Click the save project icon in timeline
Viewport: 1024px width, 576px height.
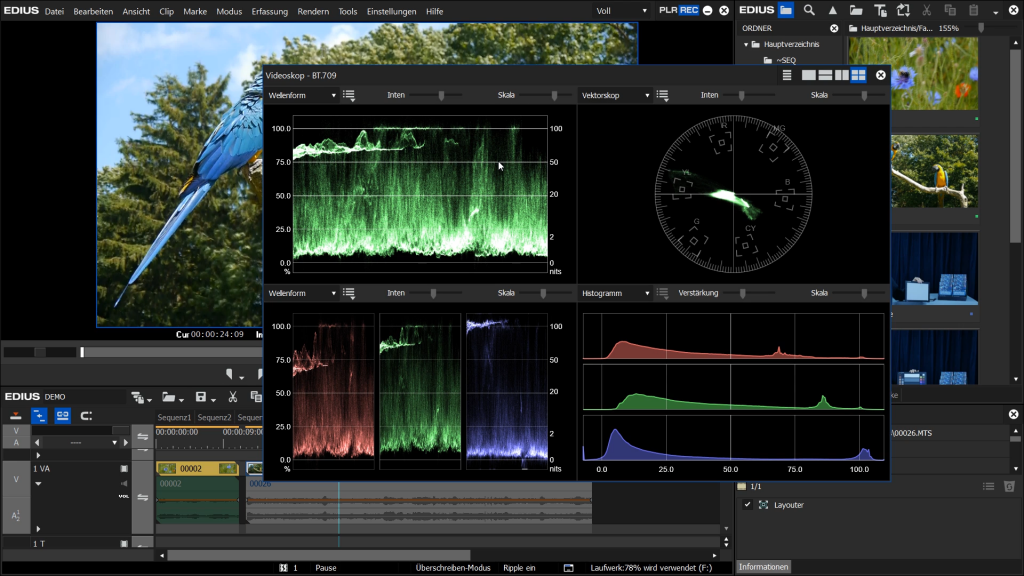[x=201, y=398]
